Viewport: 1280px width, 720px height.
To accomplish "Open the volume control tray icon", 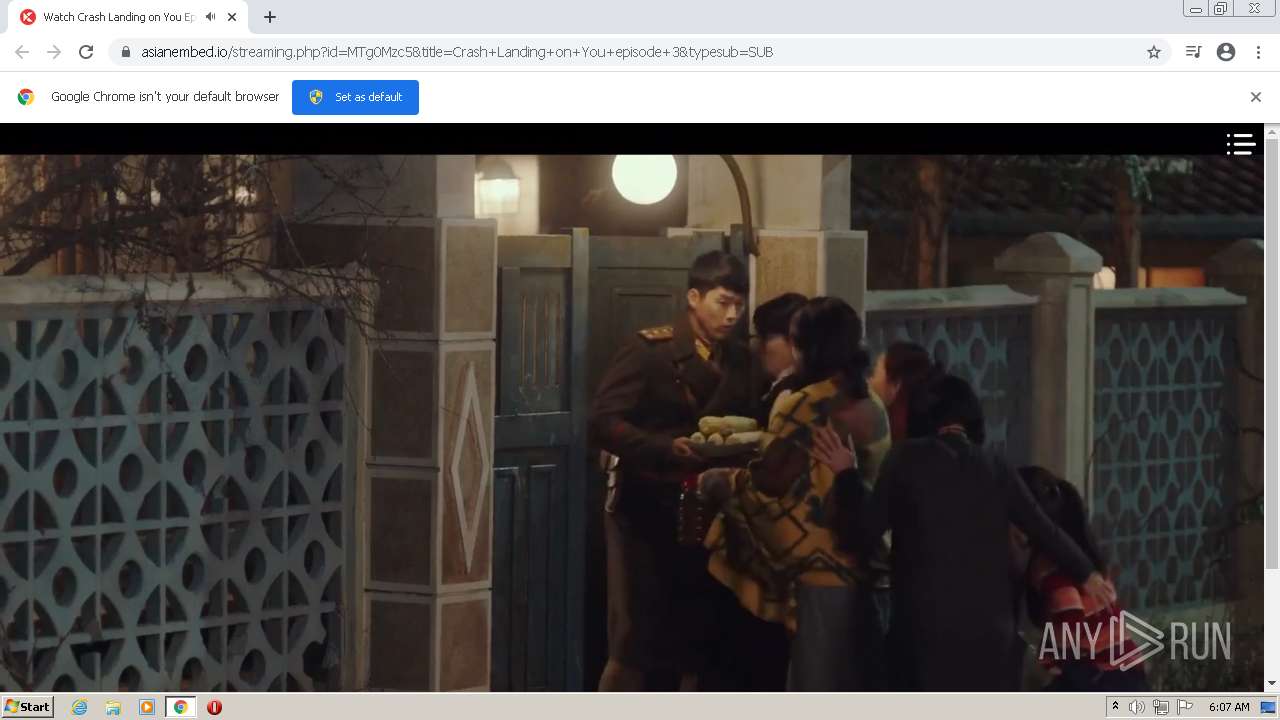I will pyautogui.click(x=1137, y=707).
